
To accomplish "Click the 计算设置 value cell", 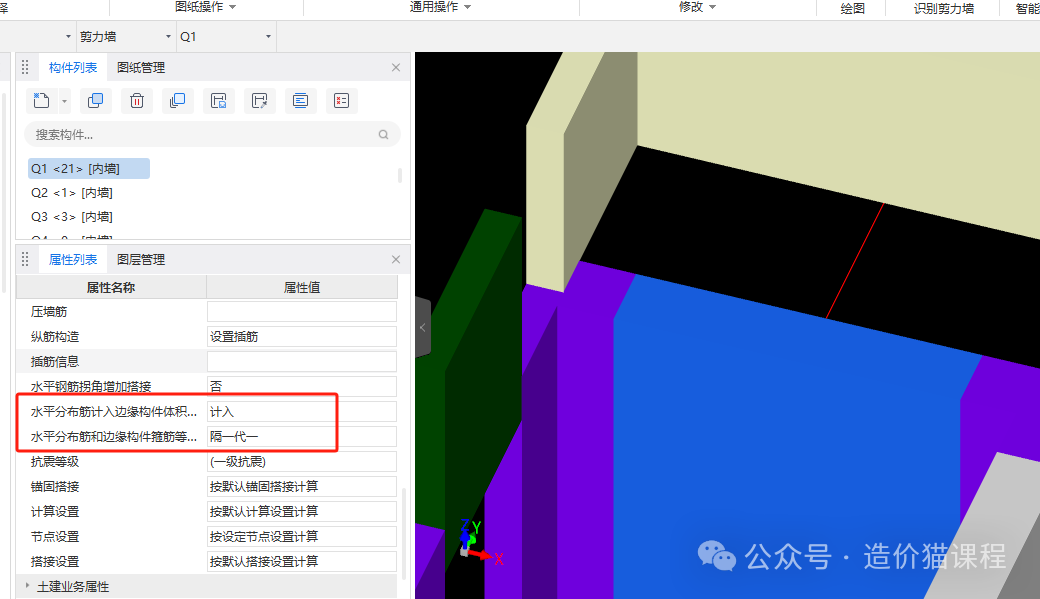I will 302,511.
